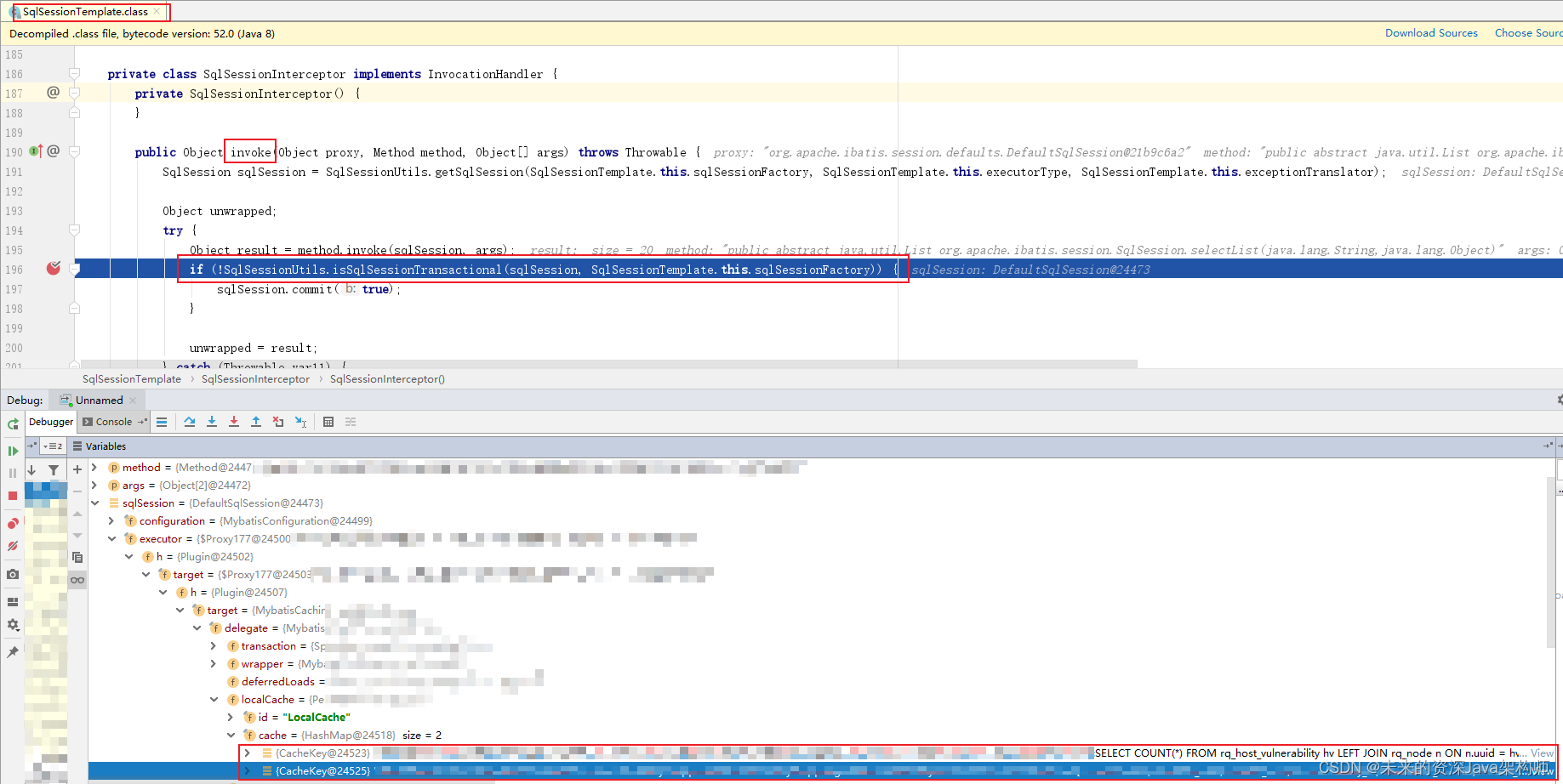1563x784 pixels.
Task: Click the red Stop process icon
Action: click(x=13, y=495)
